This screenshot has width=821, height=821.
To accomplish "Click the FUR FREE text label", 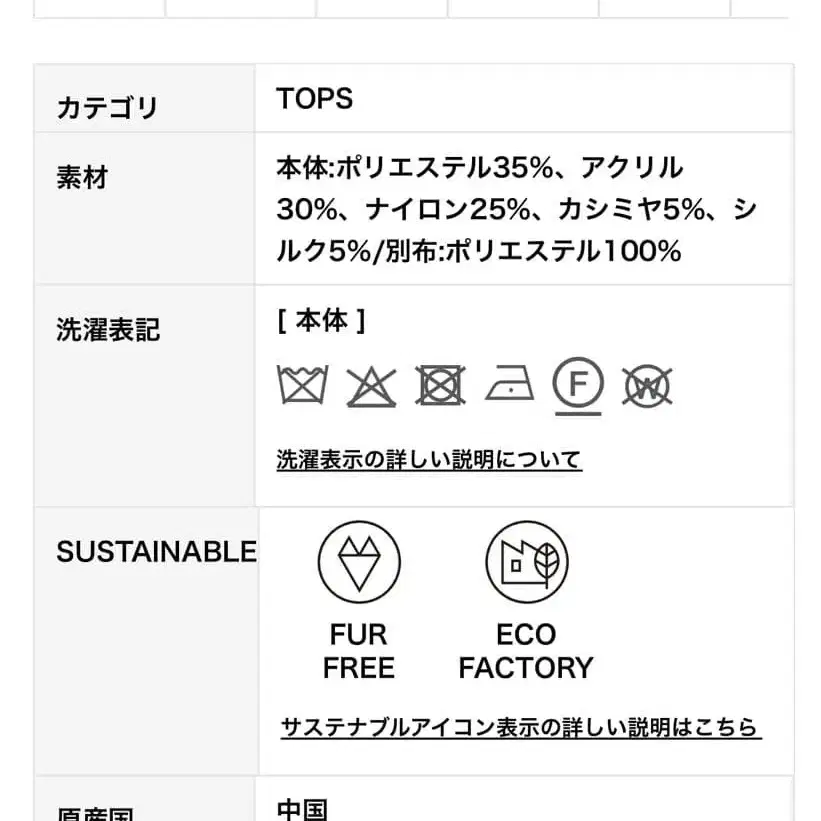I will click(x=359, y=651).
